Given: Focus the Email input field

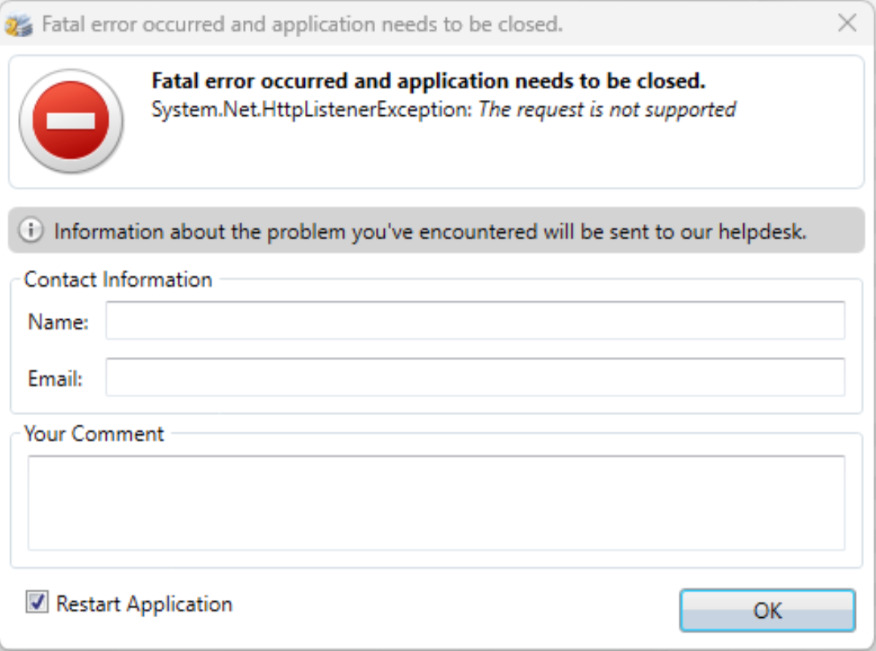Looking at the screenshot, I should pyautogui.click(x=475, y=378).
